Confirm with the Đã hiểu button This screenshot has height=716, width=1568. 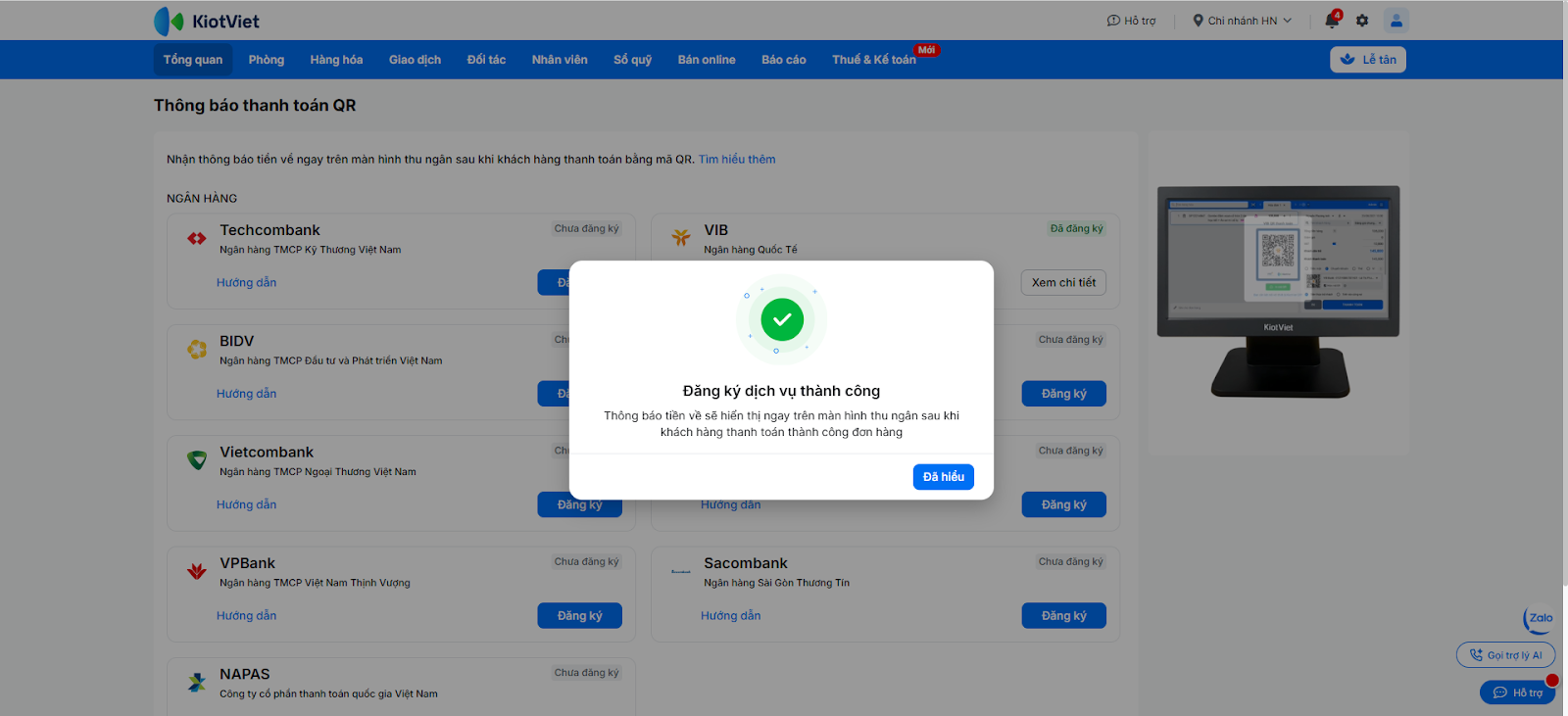pyautogui.click(x=944, y=477)
